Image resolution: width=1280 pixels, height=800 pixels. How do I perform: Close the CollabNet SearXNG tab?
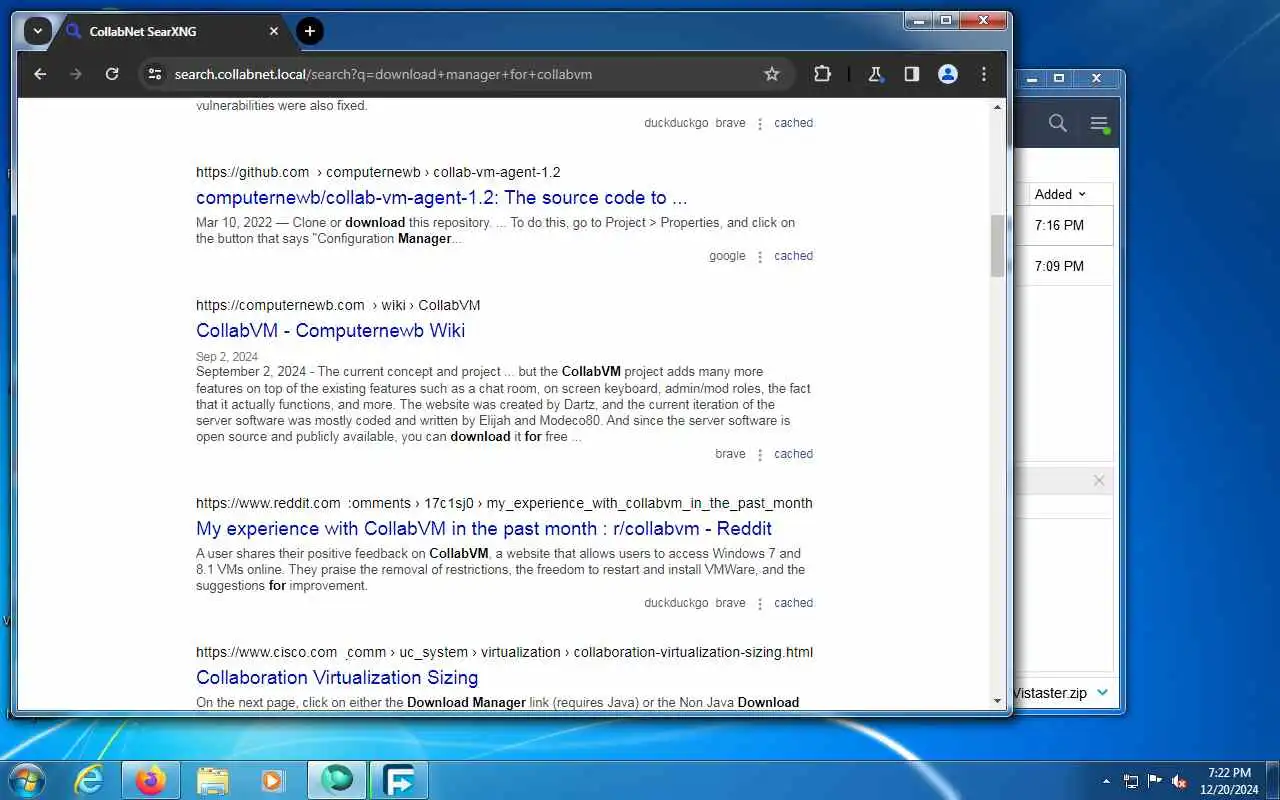point(274,31)
